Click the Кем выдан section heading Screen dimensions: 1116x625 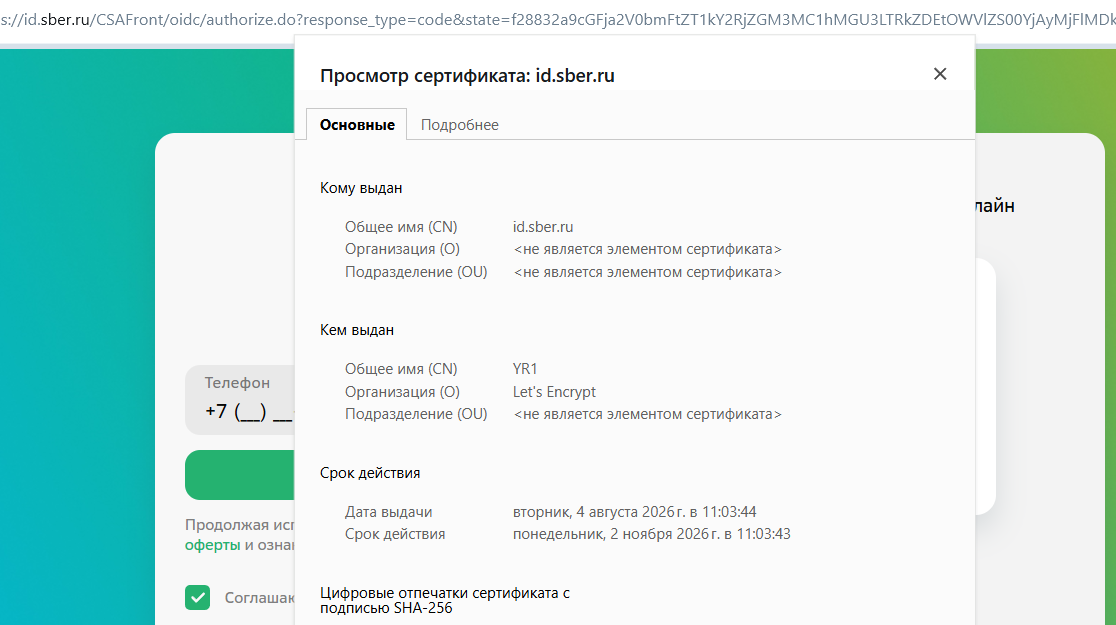pyautogui.click(x=357, y=330)
